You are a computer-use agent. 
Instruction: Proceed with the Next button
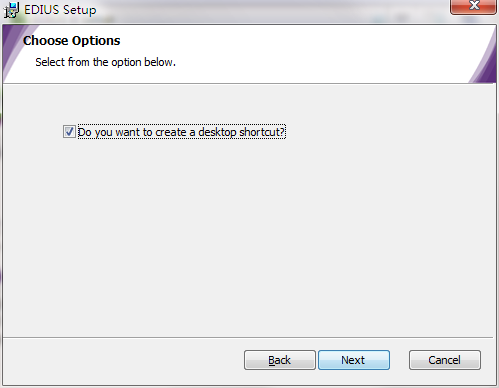click(354, 360)
